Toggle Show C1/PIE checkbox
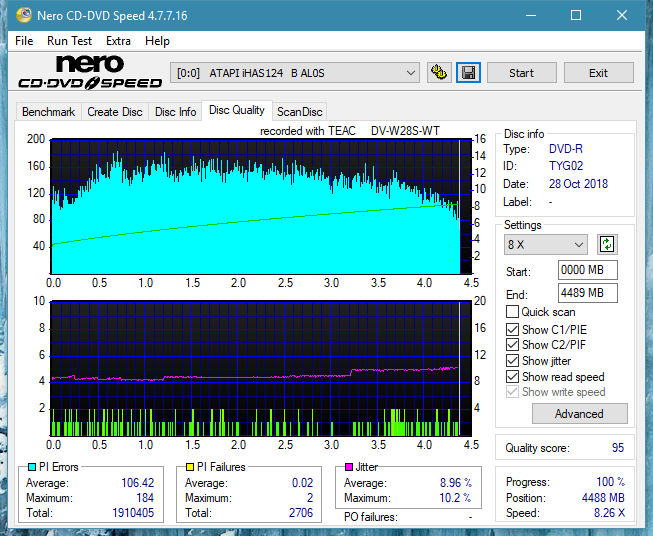Screen dimensions: 653x536 point(512,329)
